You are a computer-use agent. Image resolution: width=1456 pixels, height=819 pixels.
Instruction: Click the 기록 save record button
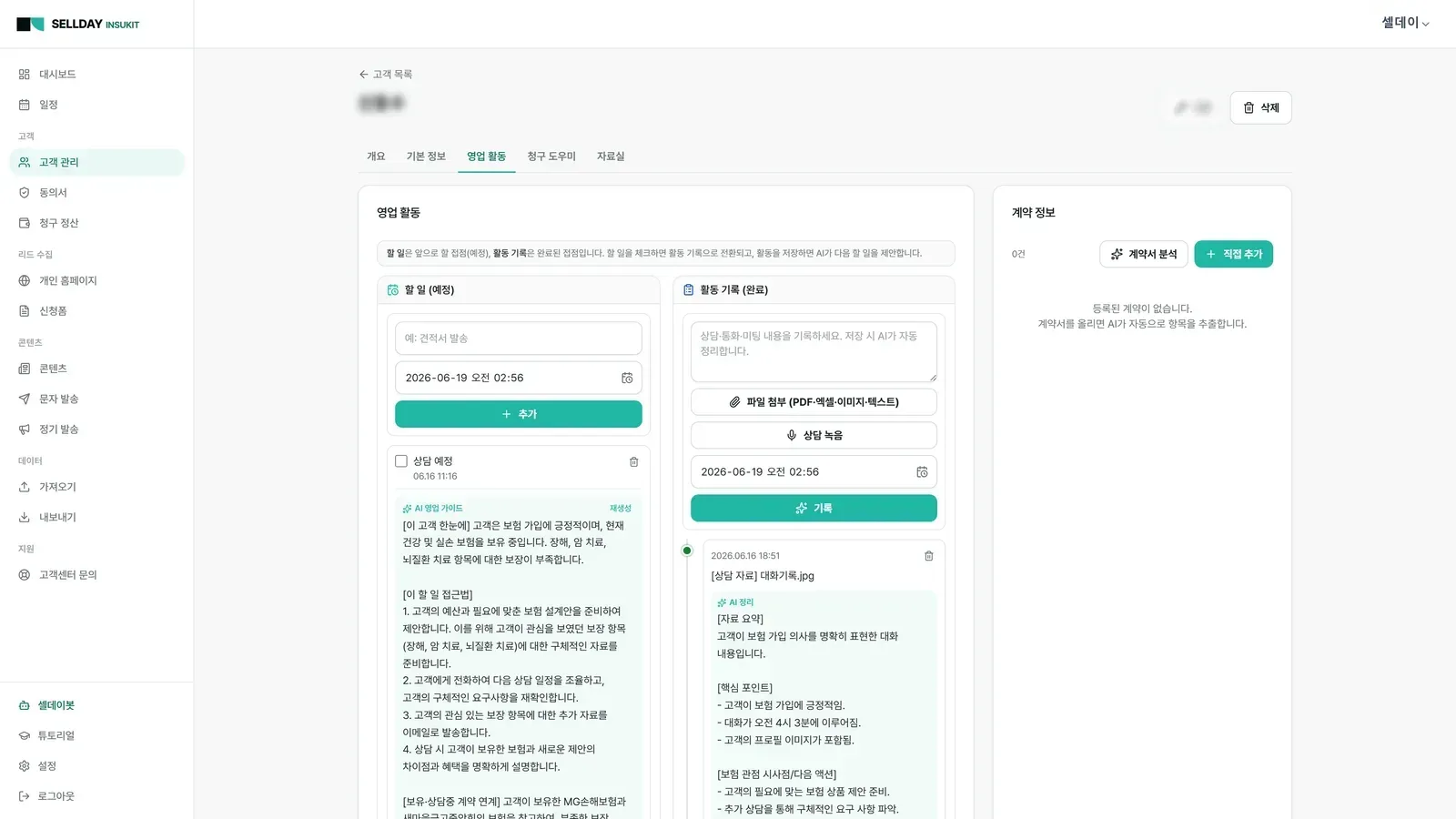(x=814, y=509)
